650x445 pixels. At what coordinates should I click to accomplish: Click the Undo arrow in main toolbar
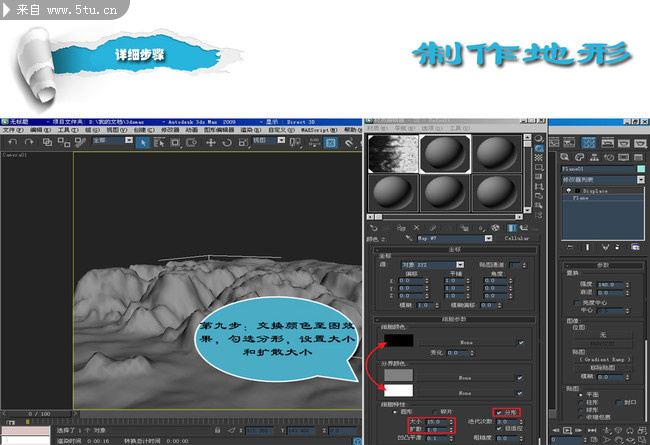[x=14, y=143]
